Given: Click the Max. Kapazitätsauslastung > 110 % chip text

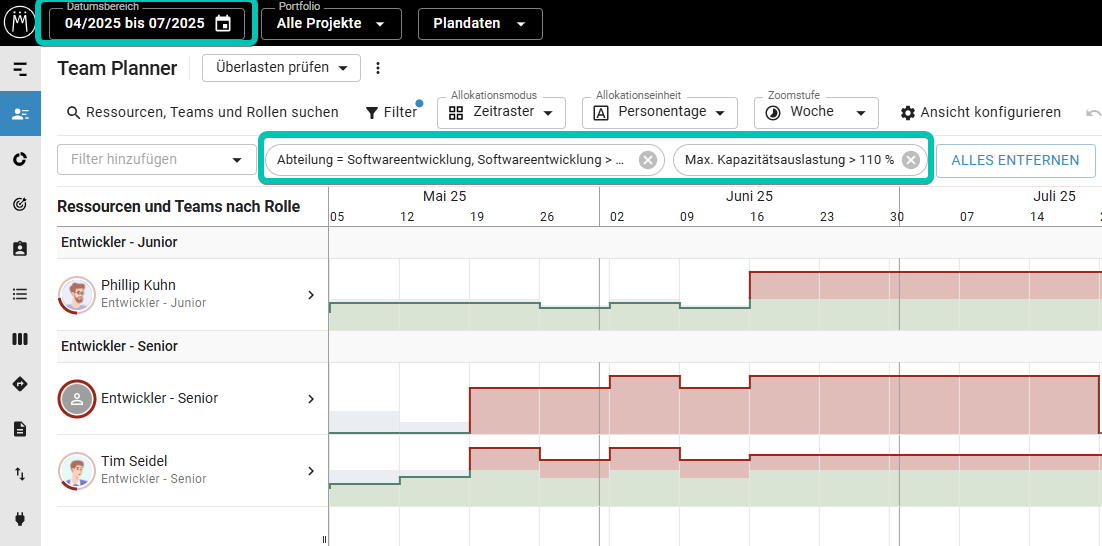Looking at the screenshot, I should click(x=789, y=160).
